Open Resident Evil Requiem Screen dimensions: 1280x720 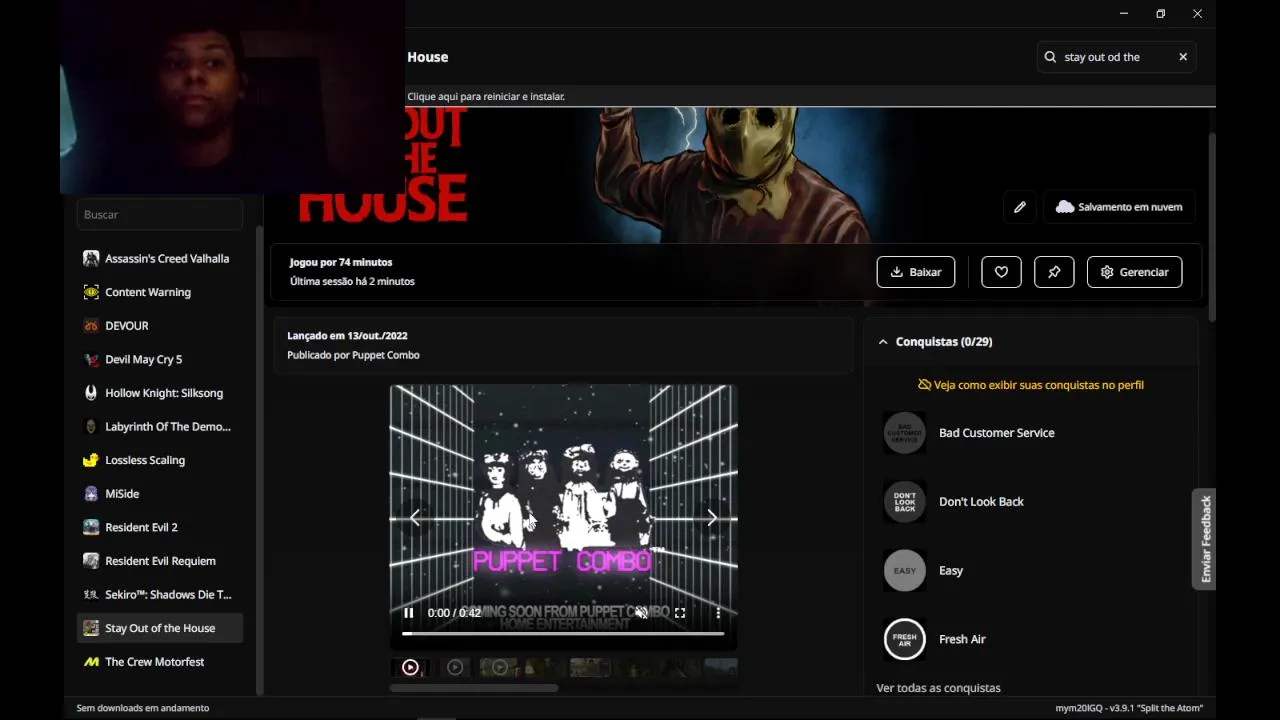pos(160,561)
